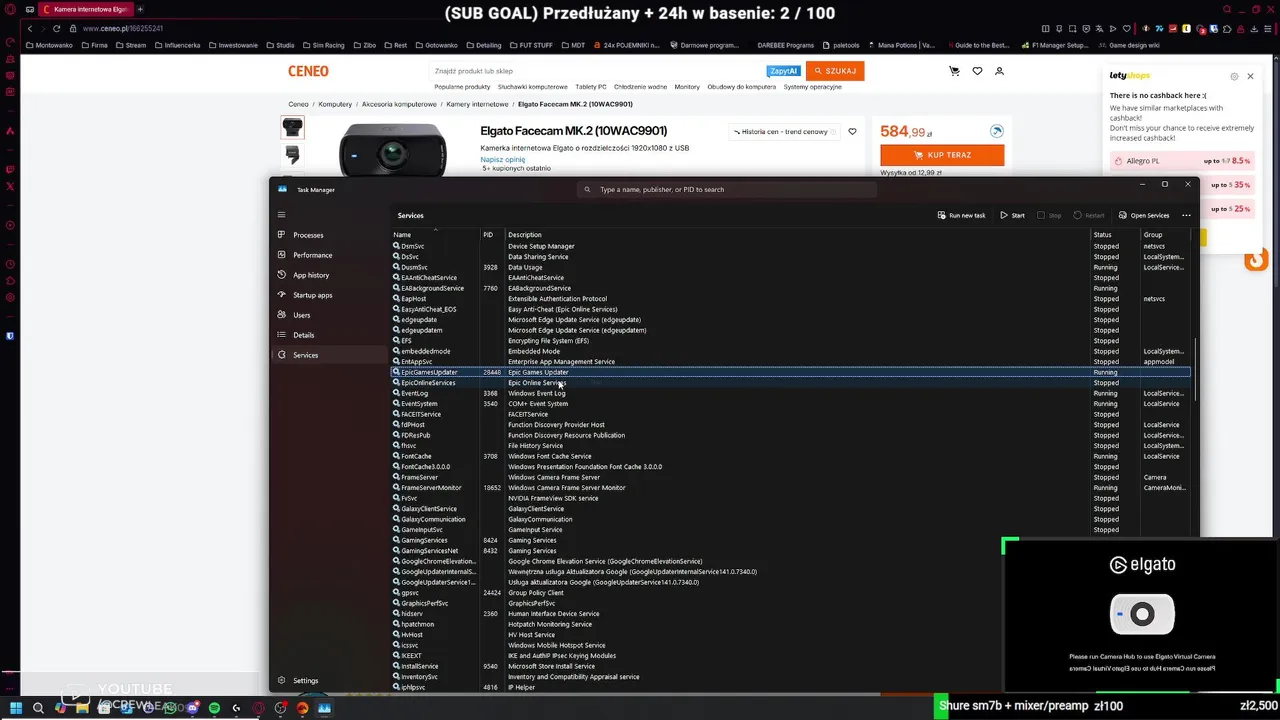Sort services by PID column

[494, 234]
